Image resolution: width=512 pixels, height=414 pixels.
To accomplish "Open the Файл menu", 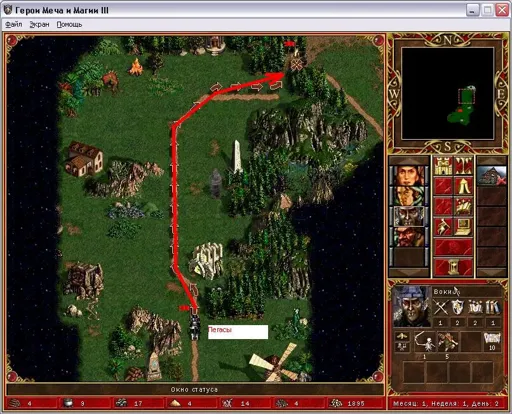I will 14,24.
